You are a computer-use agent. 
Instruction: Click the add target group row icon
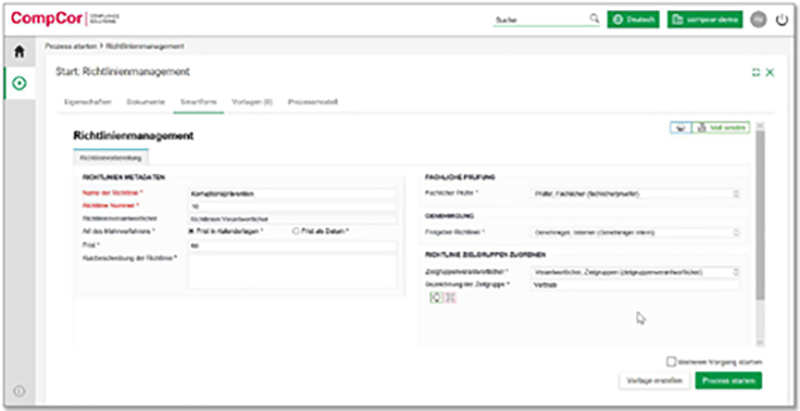click(435, 298)
